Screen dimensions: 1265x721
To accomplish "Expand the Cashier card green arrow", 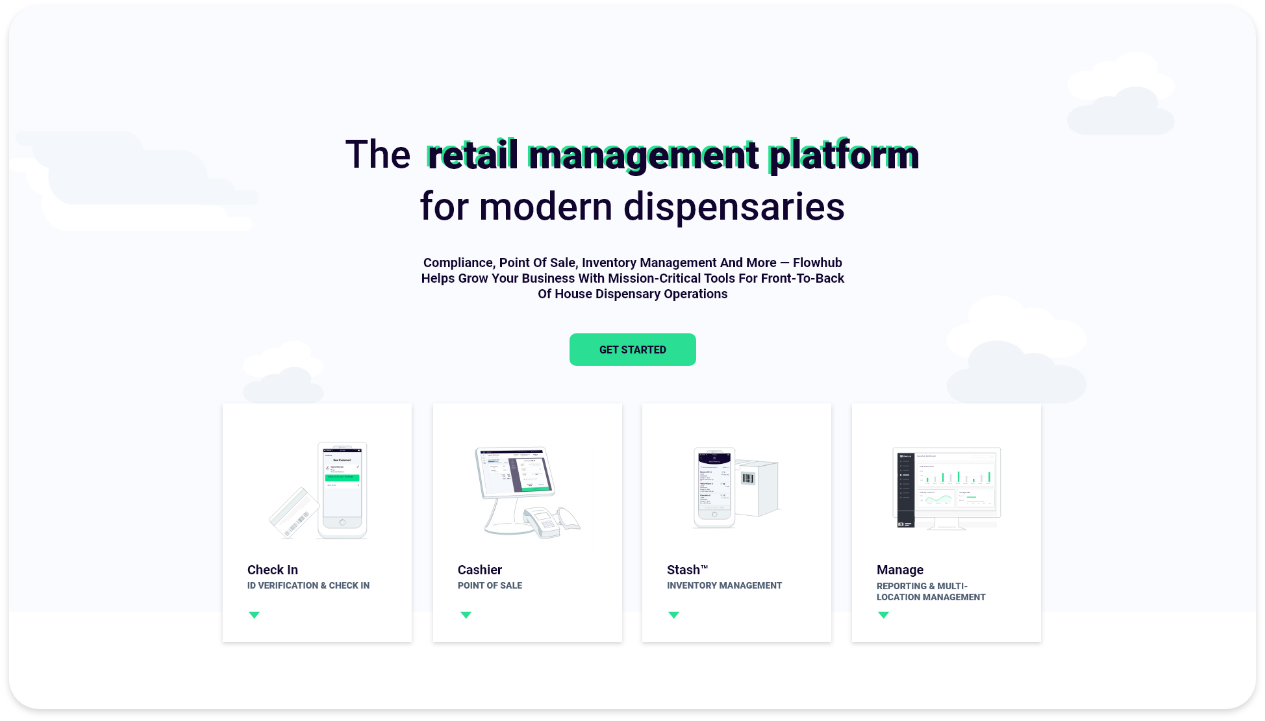I will [x=465, y=615].
